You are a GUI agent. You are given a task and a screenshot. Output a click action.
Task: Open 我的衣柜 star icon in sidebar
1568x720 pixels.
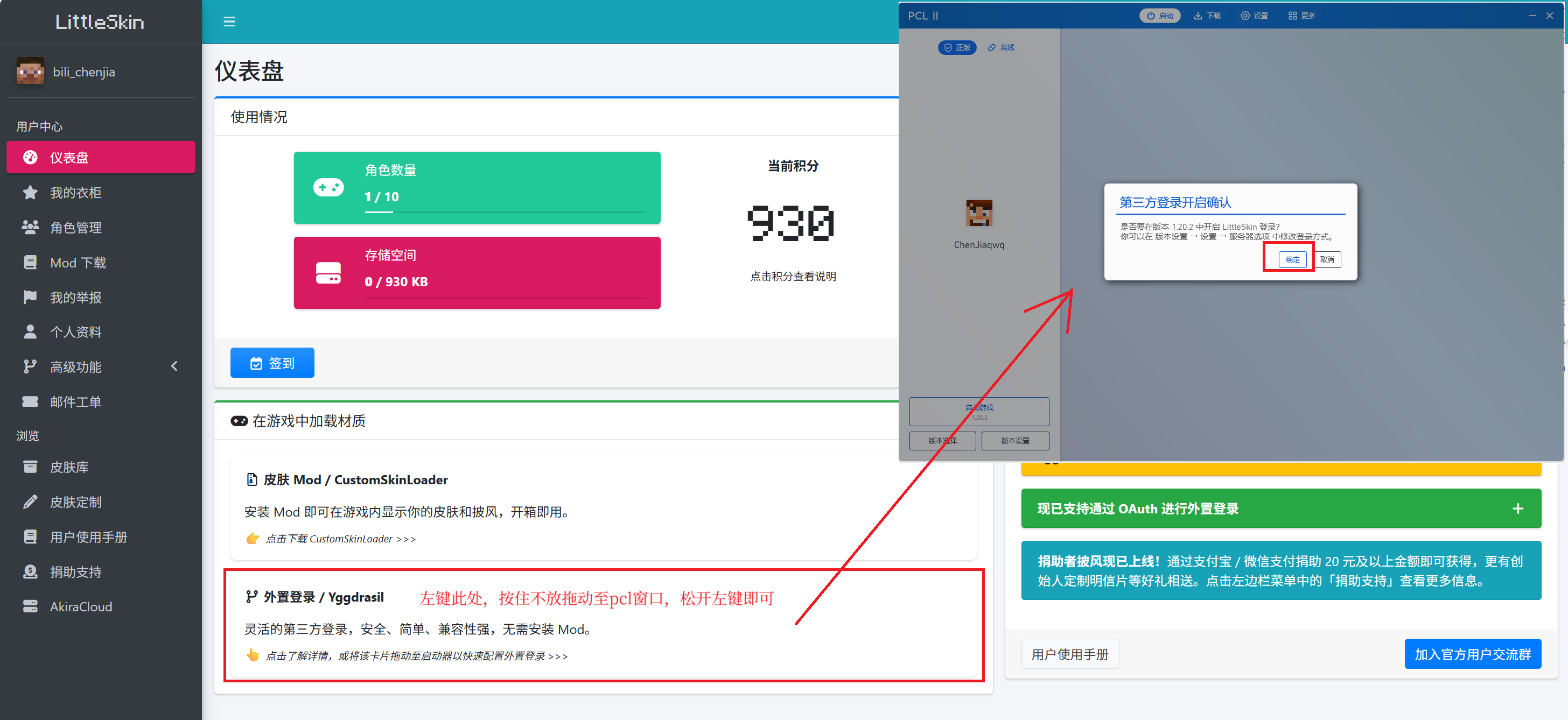pyautogui.click(x=30, y=193)
